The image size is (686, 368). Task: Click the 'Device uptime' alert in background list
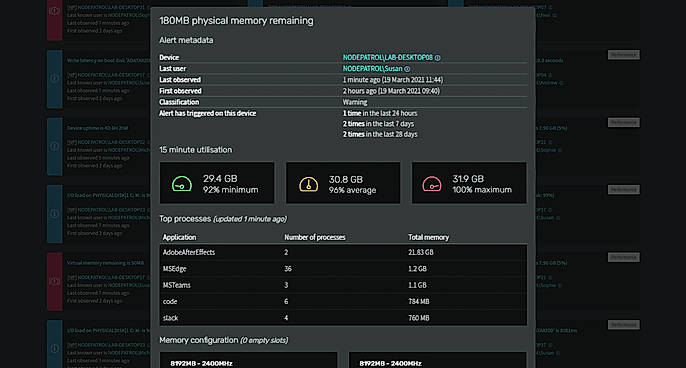pos(97,128)
